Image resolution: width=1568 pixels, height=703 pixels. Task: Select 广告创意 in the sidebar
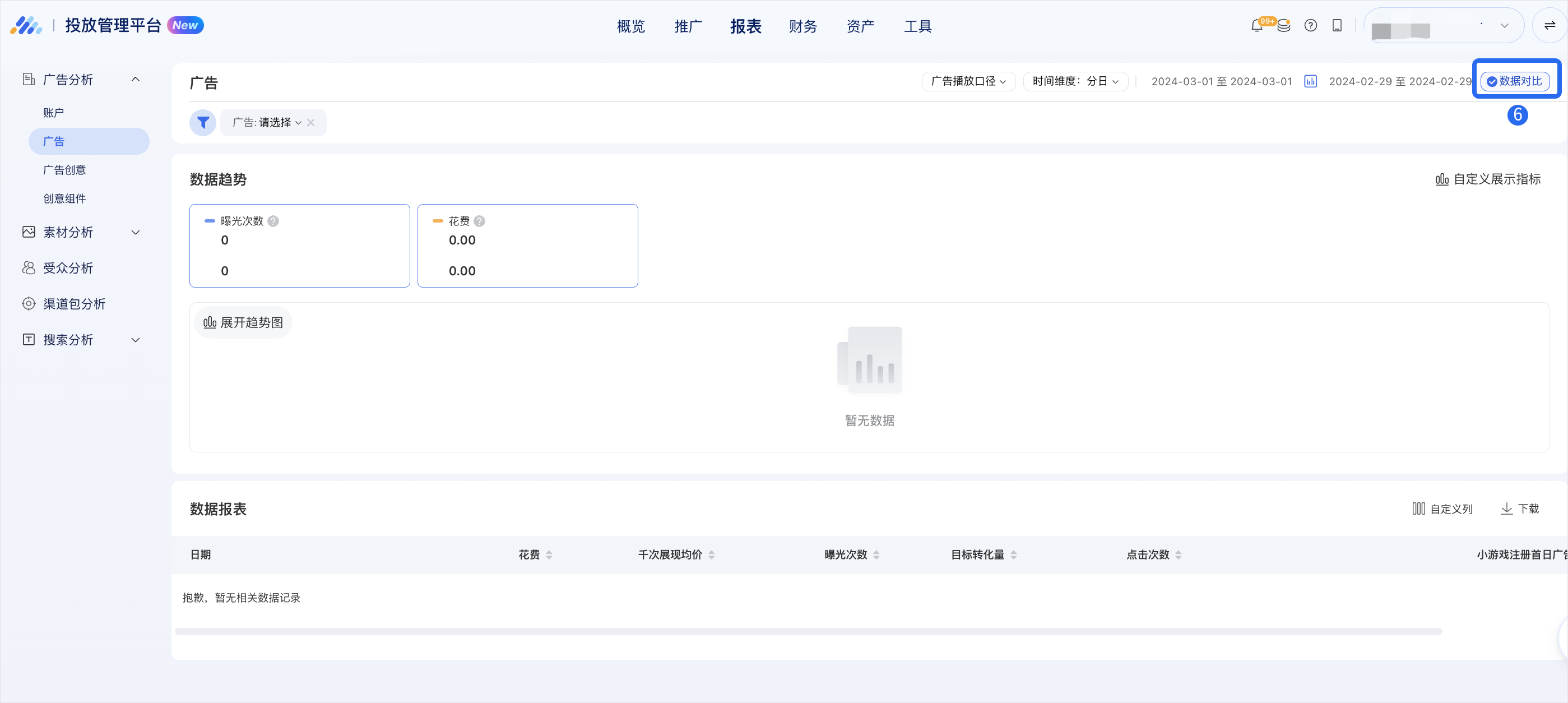[64, 170]
